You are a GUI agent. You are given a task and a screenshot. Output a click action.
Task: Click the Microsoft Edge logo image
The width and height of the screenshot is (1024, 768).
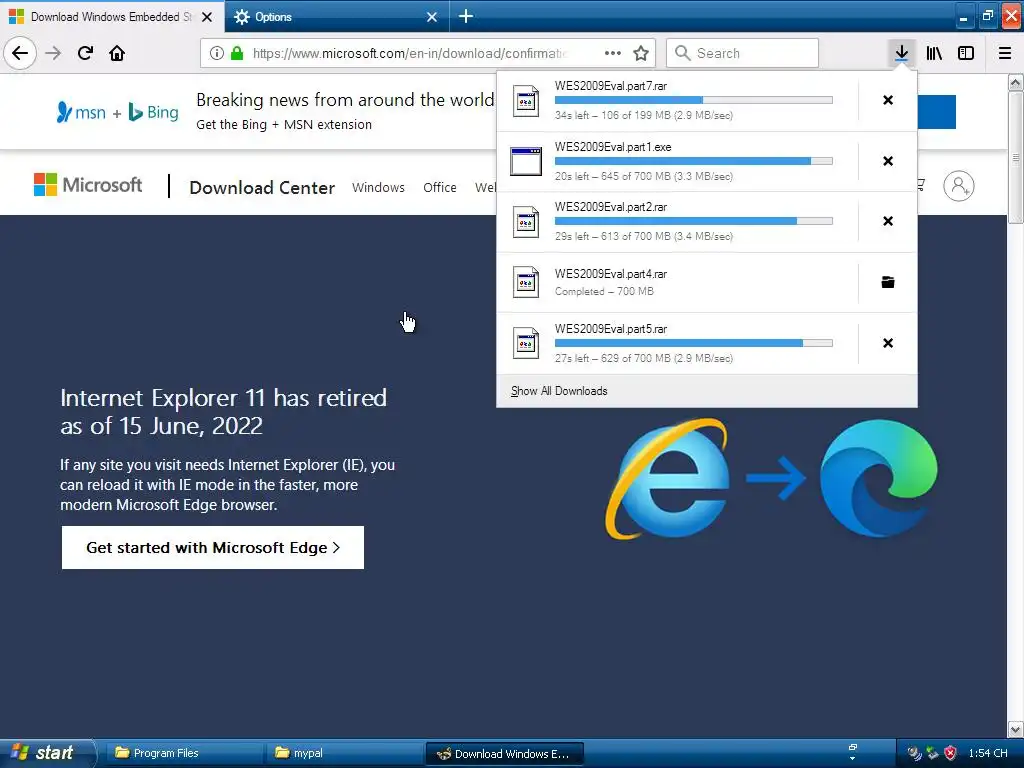(x=878, y=478)
